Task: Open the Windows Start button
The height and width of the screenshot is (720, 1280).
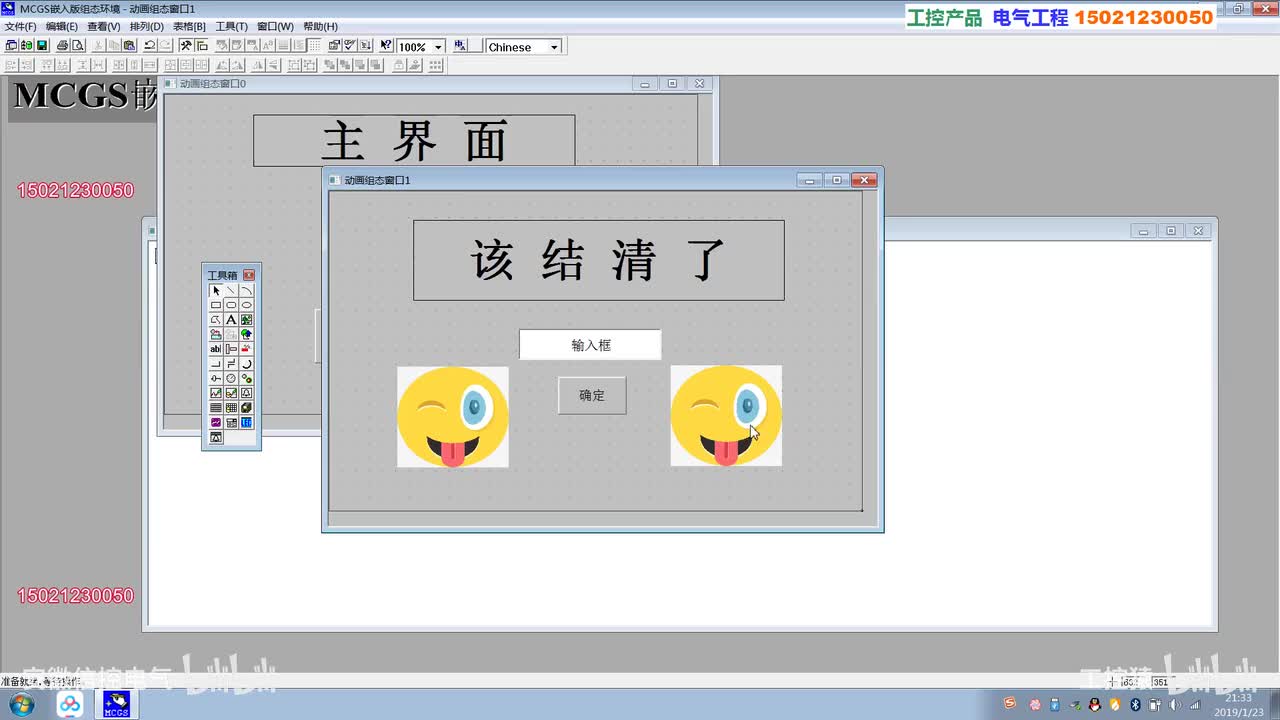Action: (20, 705)
